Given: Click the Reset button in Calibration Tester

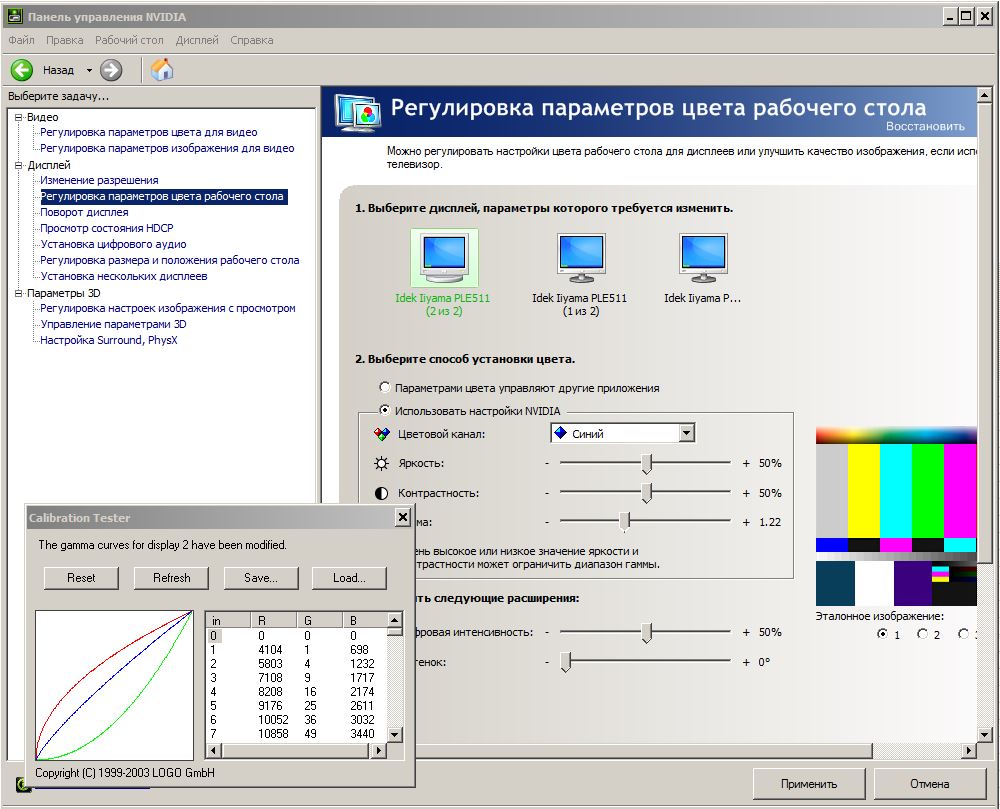Looking at the screenshot, I should click(81, 578).
